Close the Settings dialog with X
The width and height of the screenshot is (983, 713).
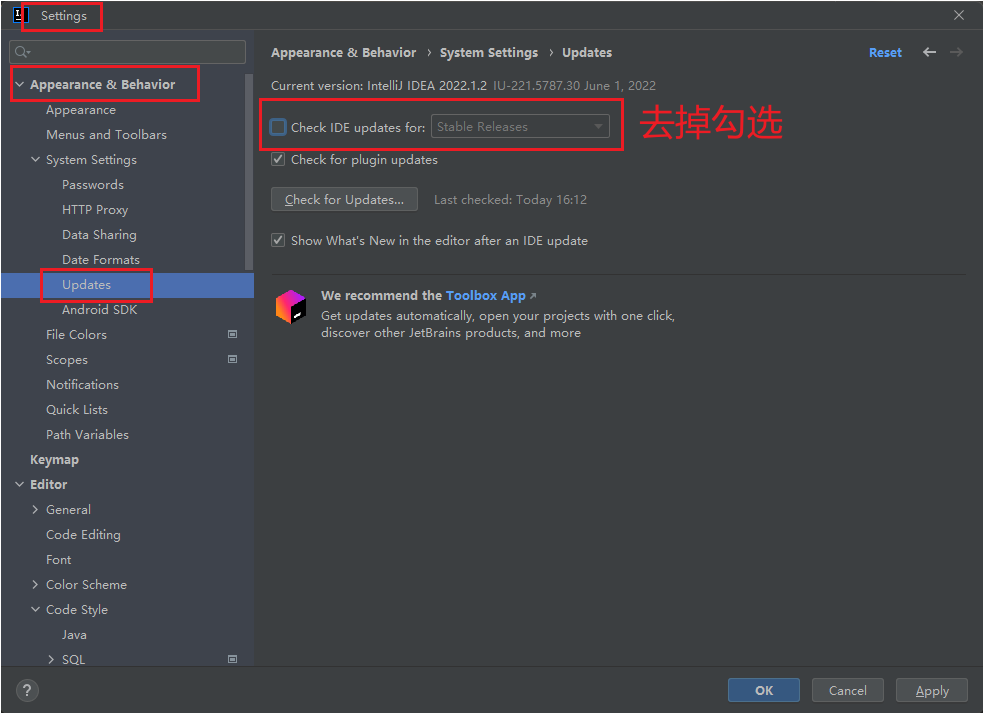click(959, 15)
